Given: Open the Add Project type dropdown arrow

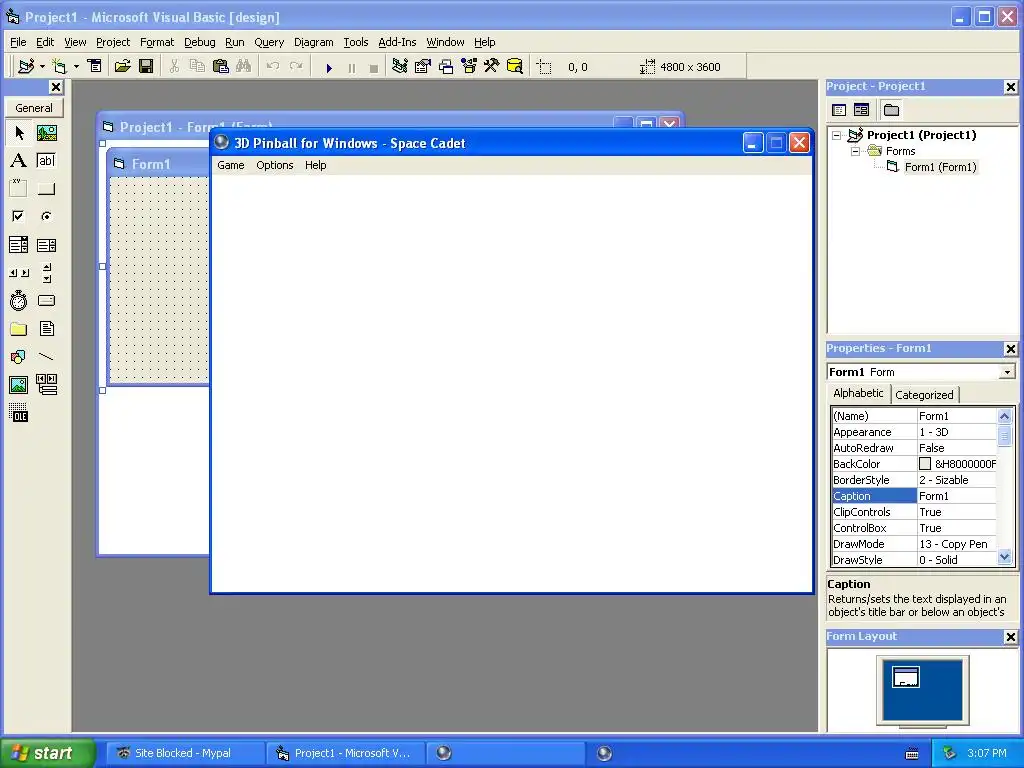Looking at the screenshot, I should (x=42, y=66).
